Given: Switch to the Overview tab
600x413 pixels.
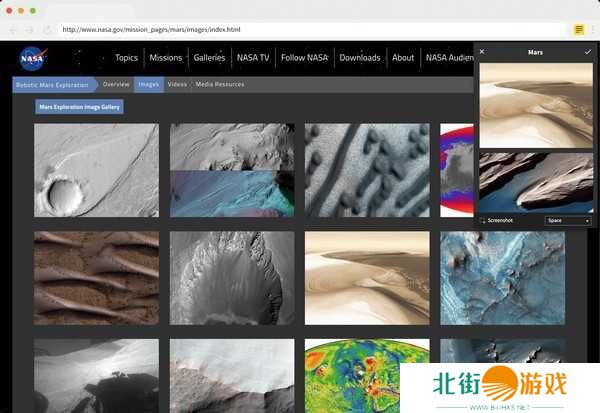Looking at the screenshot, I should (x=116, y=85).
